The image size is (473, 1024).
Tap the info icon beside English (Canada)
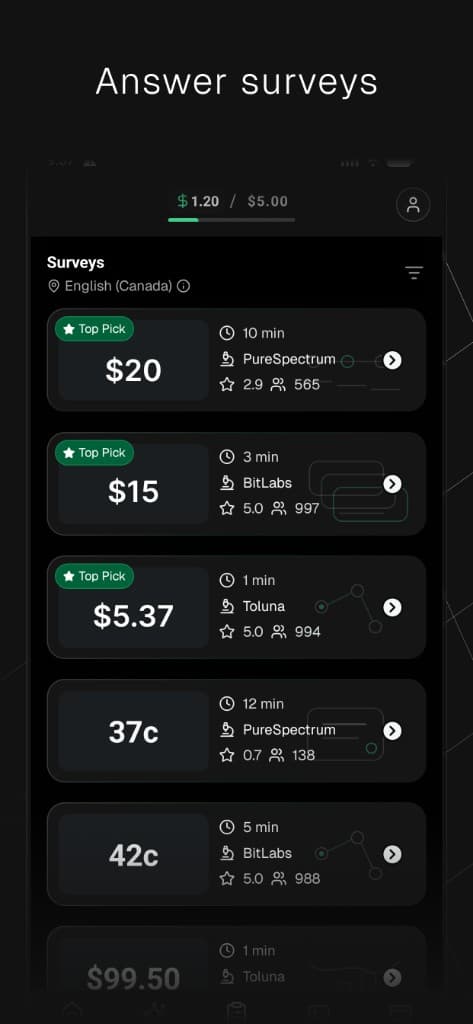click(184, 286)
